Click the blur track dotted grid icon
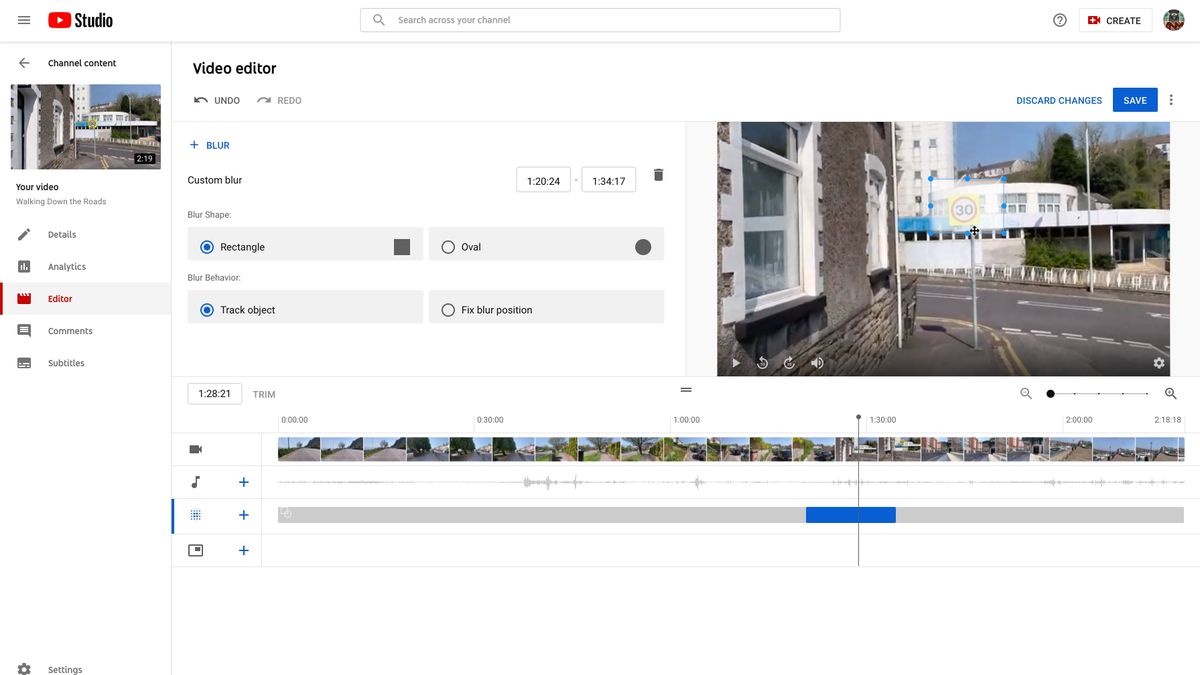 tap(196, 514)
